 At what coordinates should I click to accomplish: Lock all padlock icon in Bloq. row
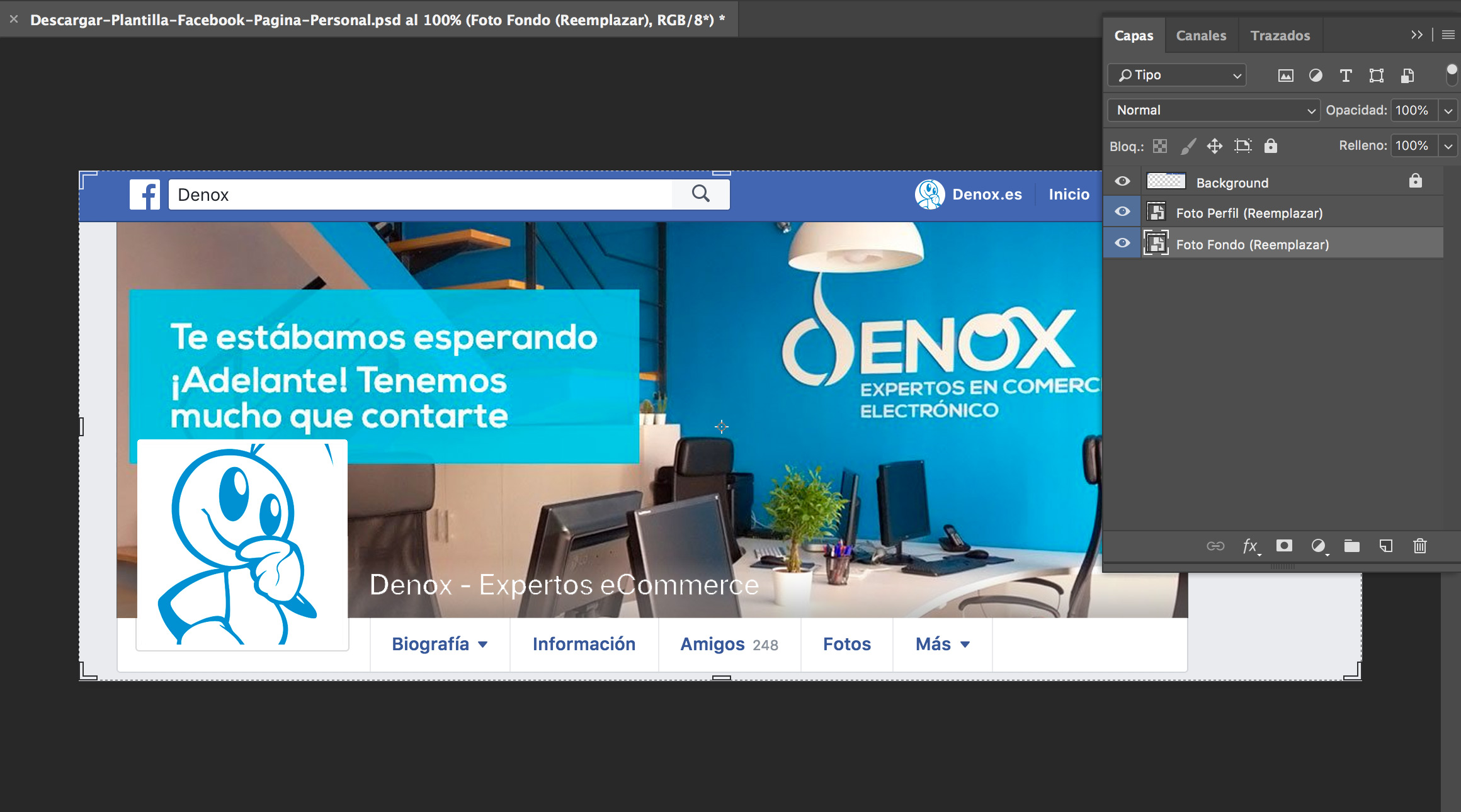click(1271, 146)
